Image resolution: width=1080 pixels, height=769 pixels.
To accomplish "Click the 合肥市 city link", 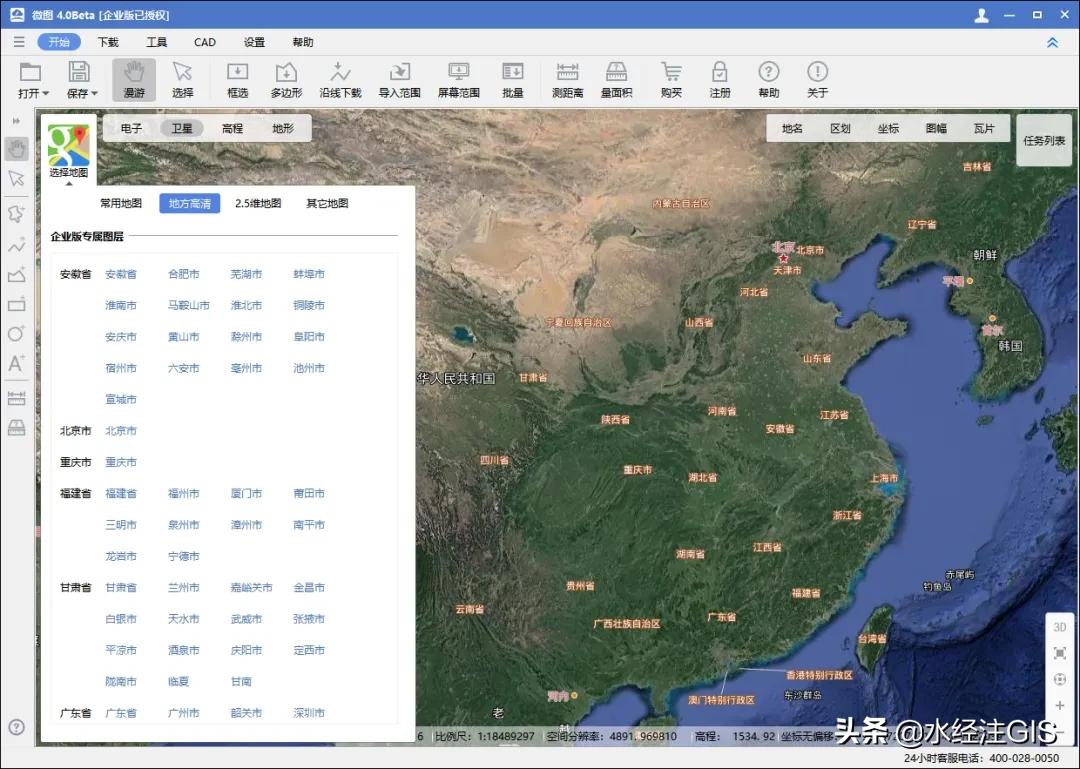I will point(184,274).
